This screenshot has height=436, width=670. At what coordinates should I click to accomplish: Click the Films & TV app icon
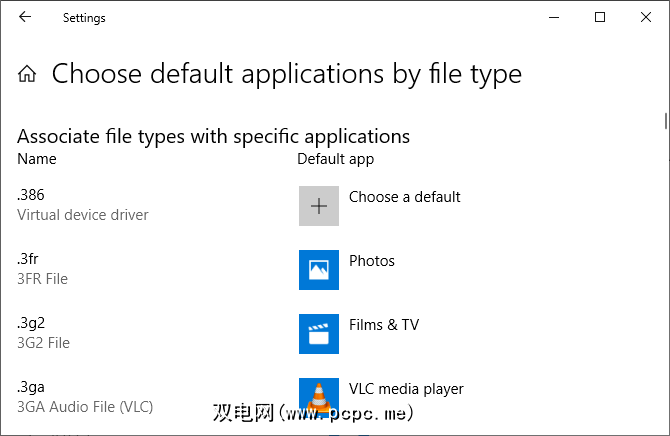click(x=319, y=334)
